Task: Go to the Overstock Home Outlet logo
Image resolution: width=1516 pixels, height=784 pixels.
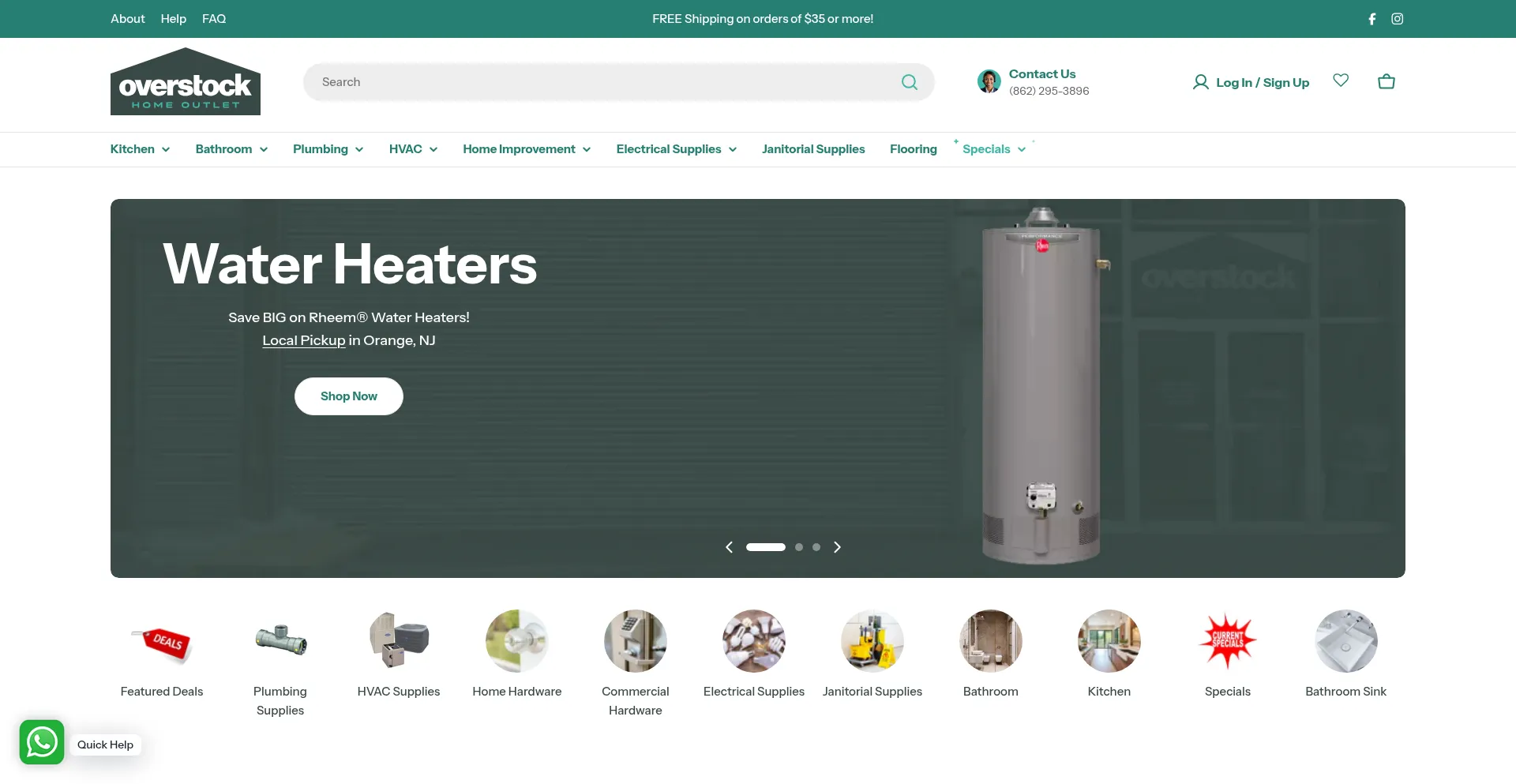Action: pos(186,81)
